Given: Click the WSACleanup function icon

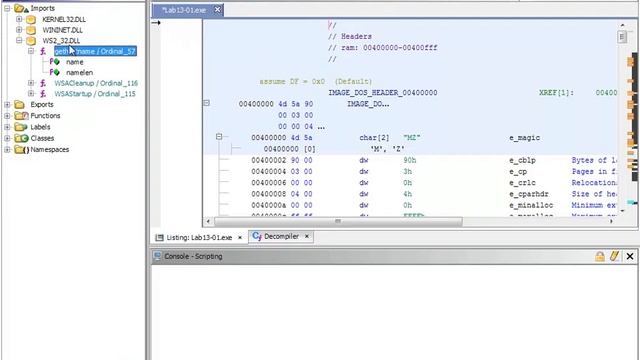Looking at the screenshot, I should [x=43, y=83].
